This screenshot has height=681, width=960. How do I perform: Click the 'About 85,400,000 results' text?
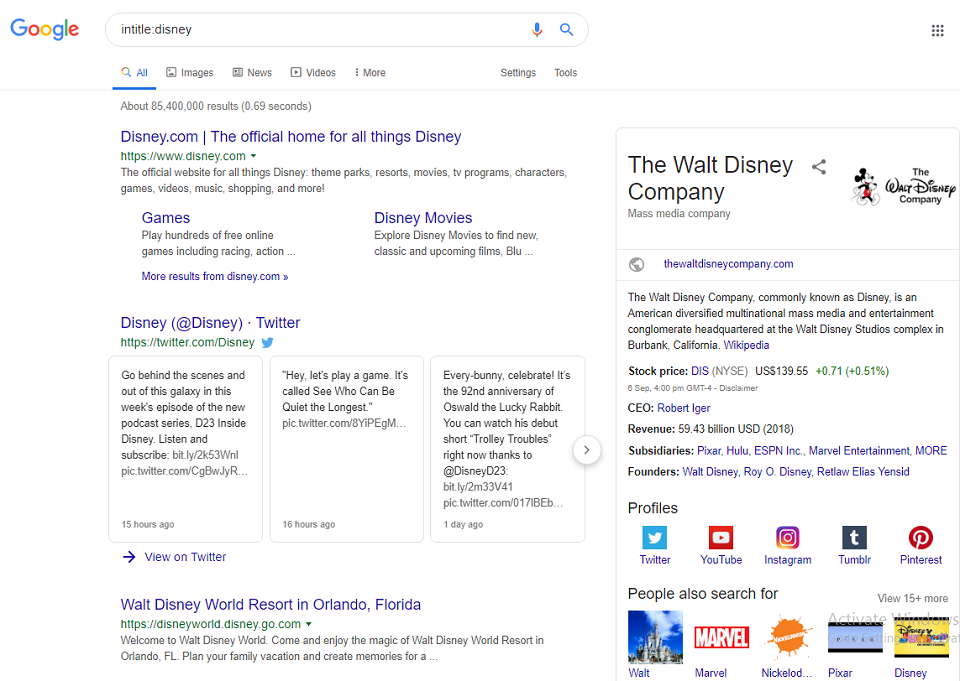pyautogui.click(x=216, y=106)
